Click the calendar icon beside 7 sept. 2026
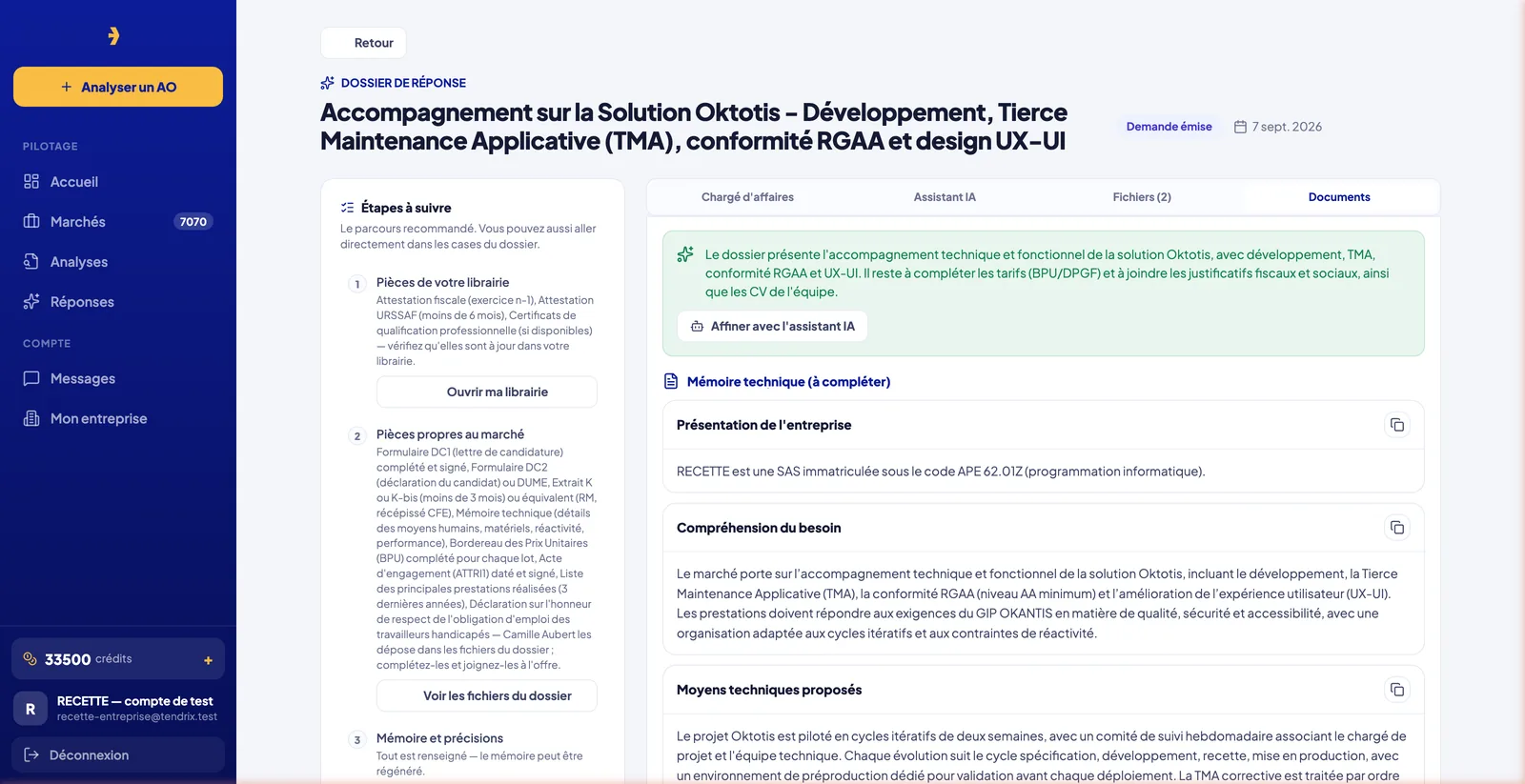This screenshot has width=1525, height=784. [x=1240, y=127]
